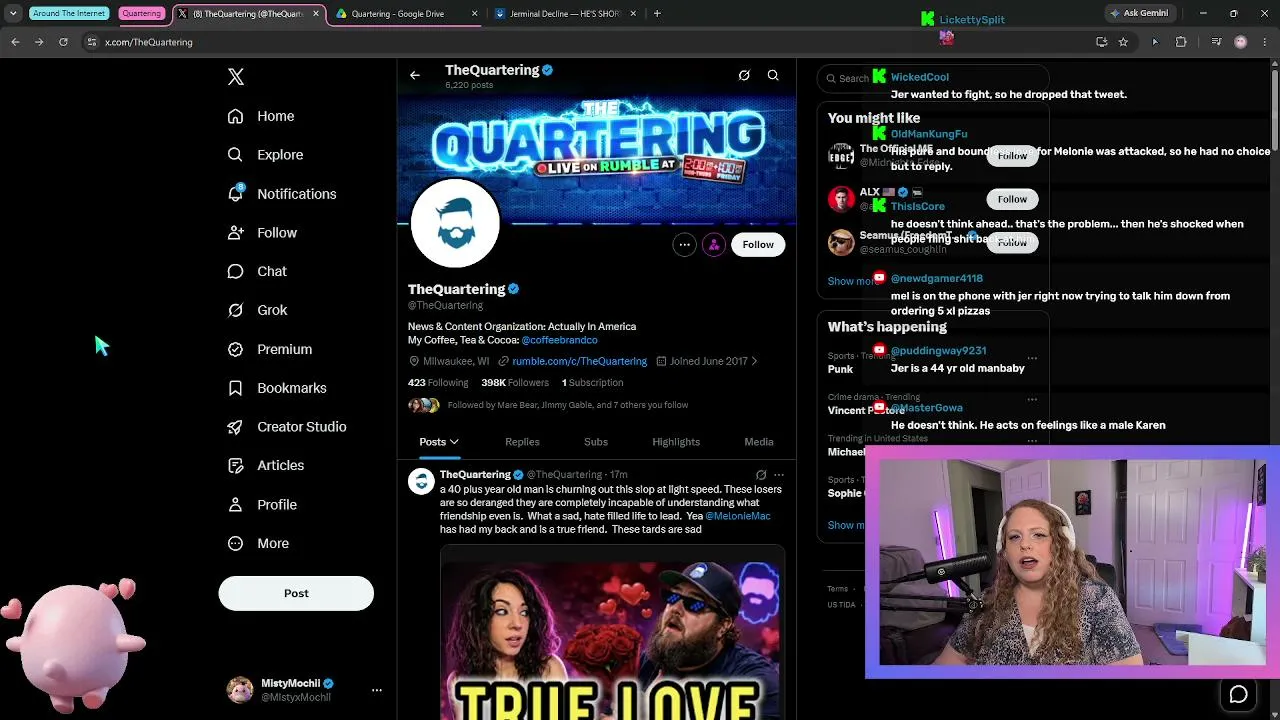Launch Grok from the sidebar icon
Viewport: 1280px width, 720px height.
[x=235, y=310]
